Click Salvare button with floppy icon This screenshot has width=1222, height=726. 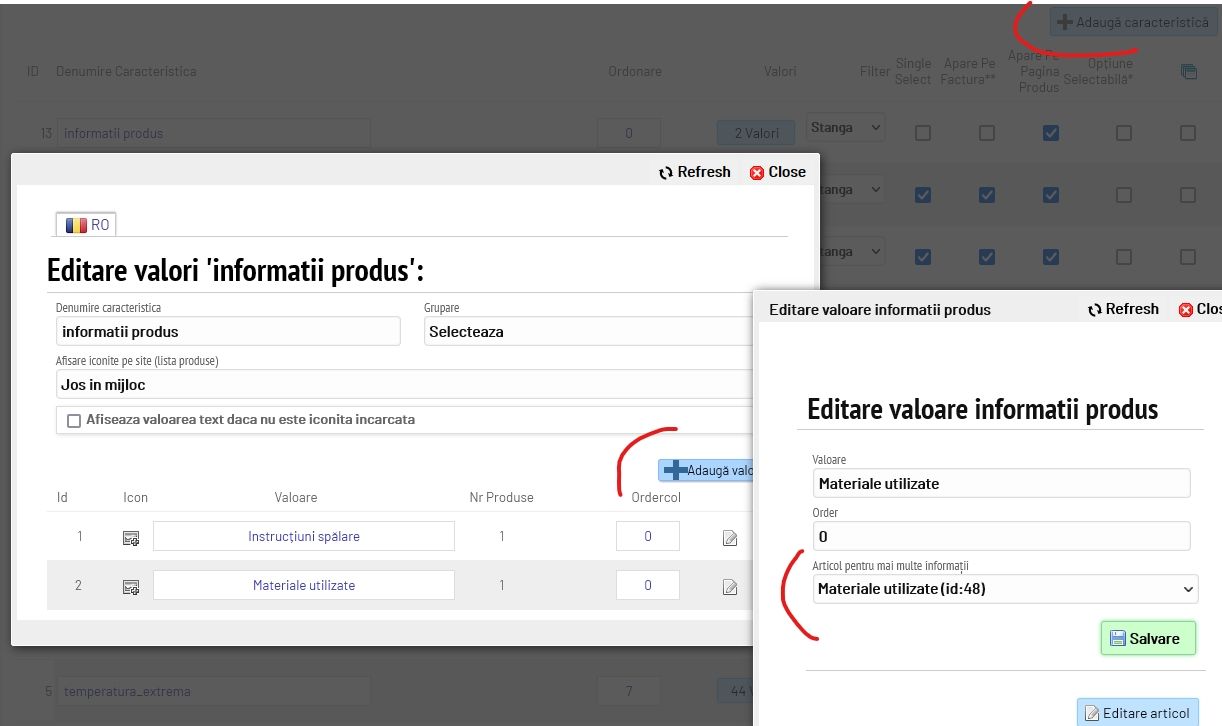tap(1148, 638)
